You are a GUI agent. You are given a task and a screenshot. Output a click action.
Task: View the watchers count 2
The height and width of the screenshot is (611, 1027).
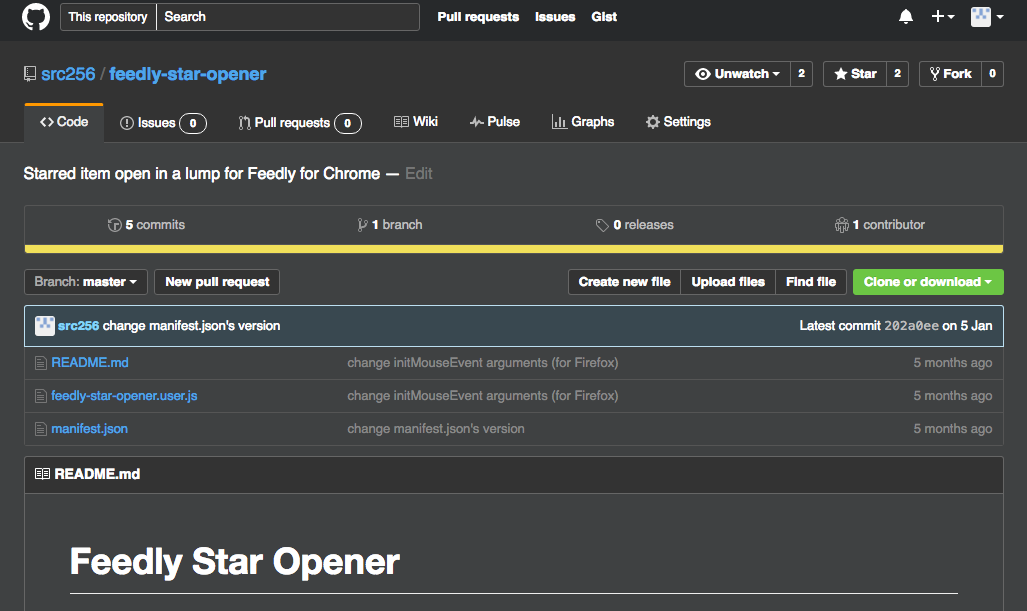[801, 74]
